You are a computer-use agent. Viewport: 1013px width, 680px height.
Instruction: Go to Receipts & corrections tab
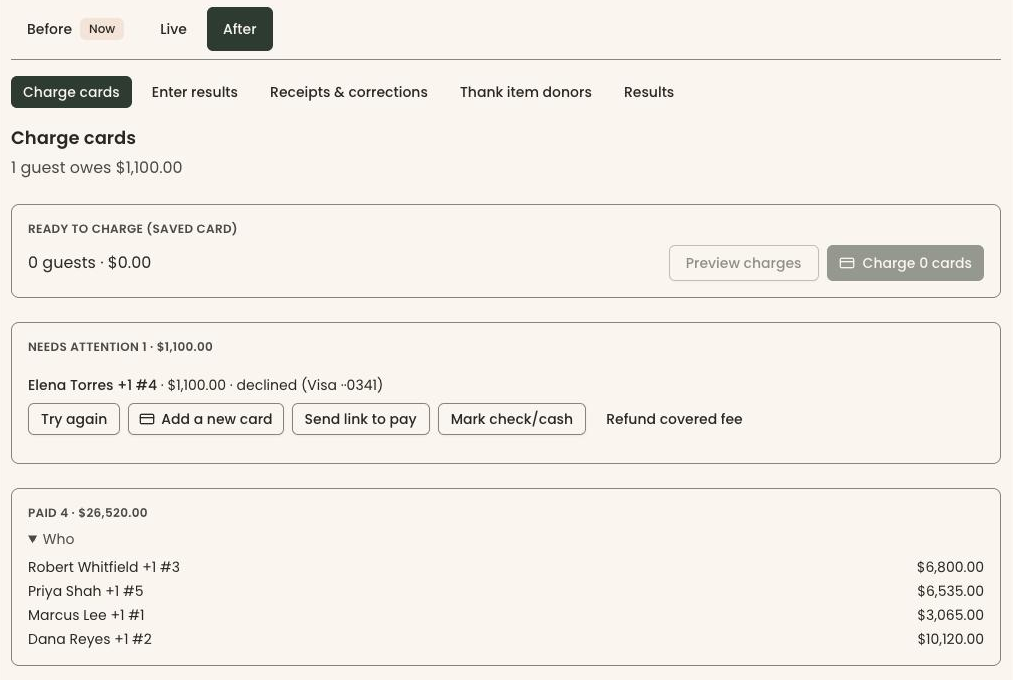[x=349, y=92]
